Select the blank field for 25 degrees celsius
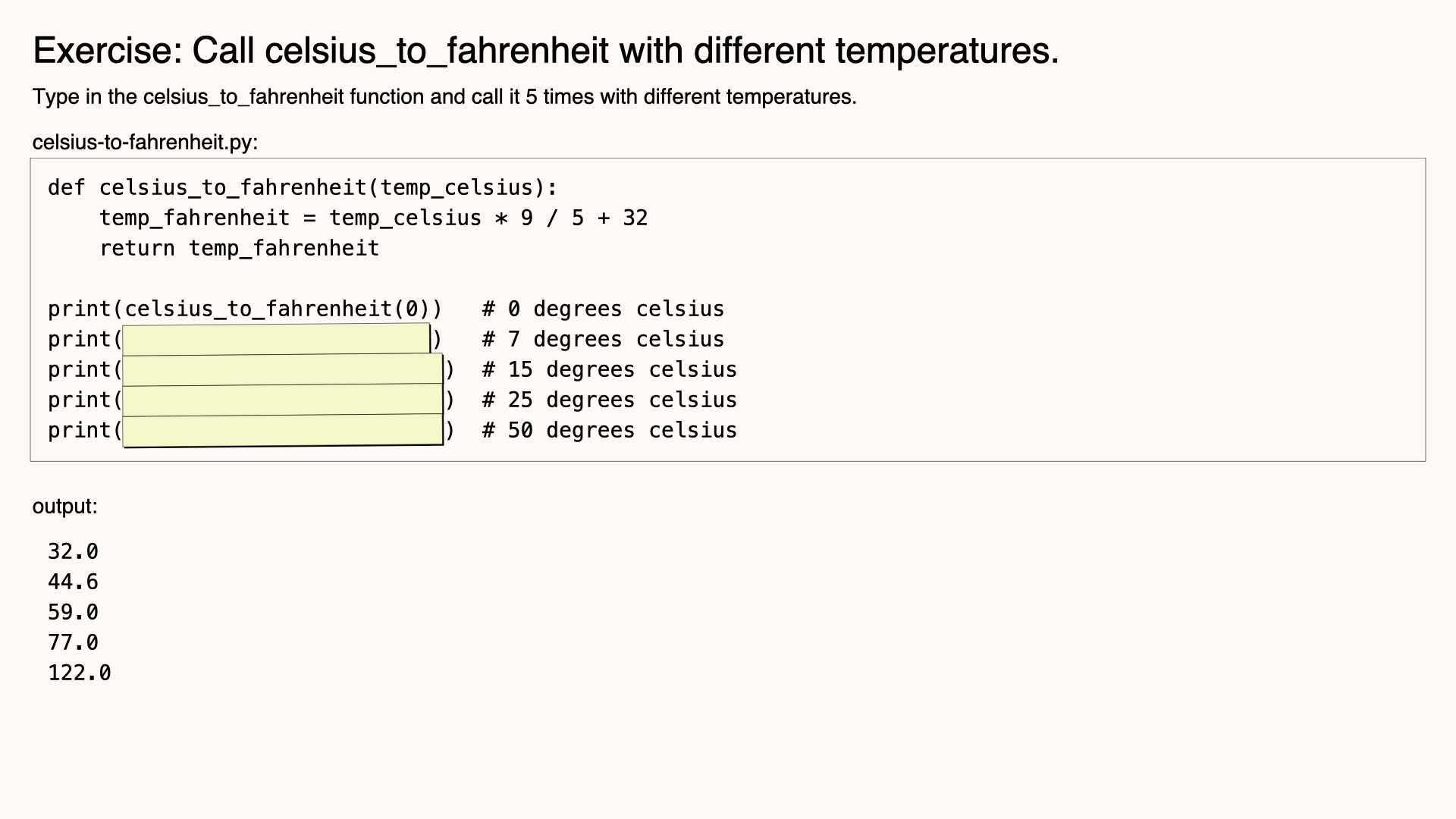The height and width of the screenshot is (819, 1456). [283, 400]
